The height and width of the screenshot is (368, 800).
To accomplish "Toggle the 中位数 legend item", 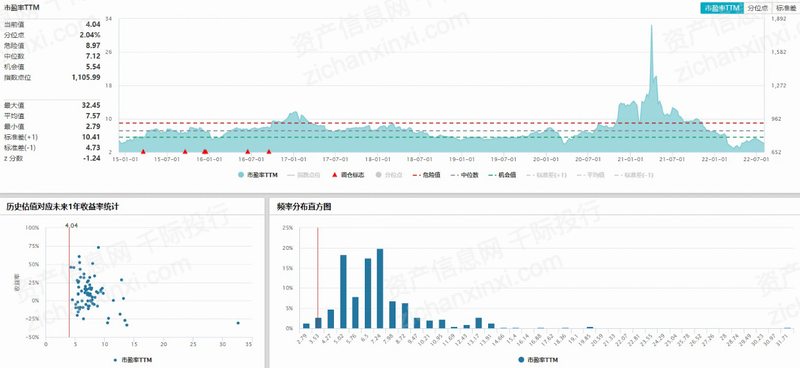I will tap(465, 175).
